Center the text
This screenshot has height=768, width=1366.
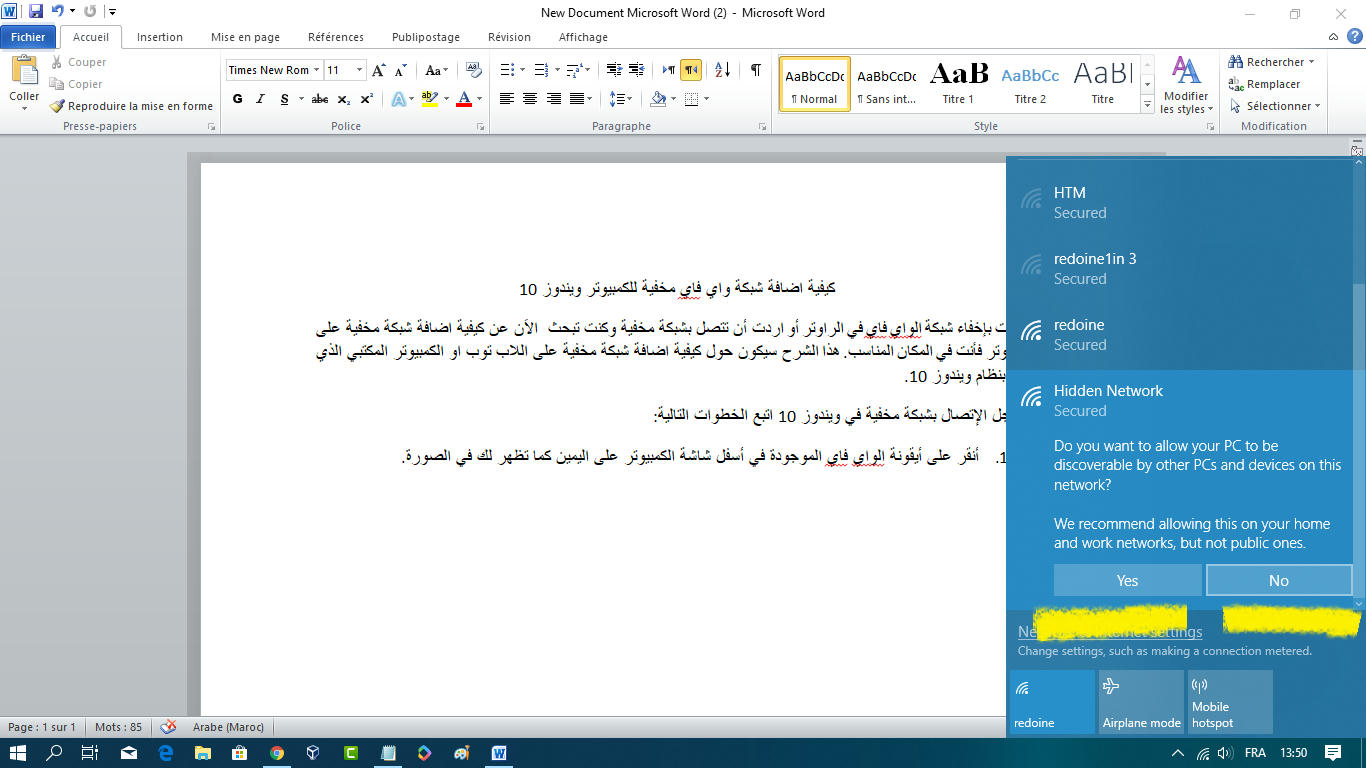[530, 99]
